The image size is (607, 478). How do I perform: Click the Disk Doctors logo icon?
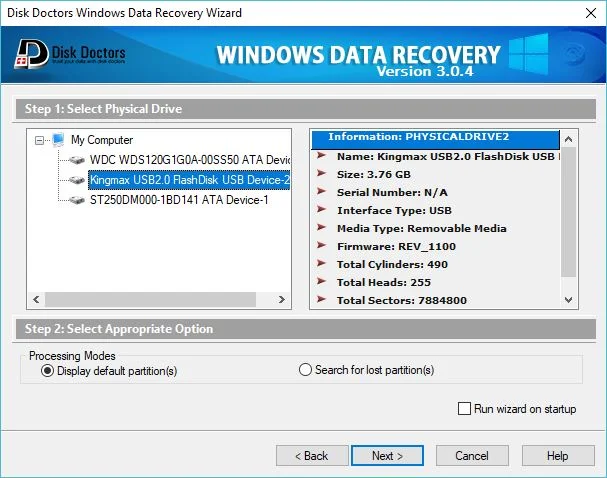[31, 53]
